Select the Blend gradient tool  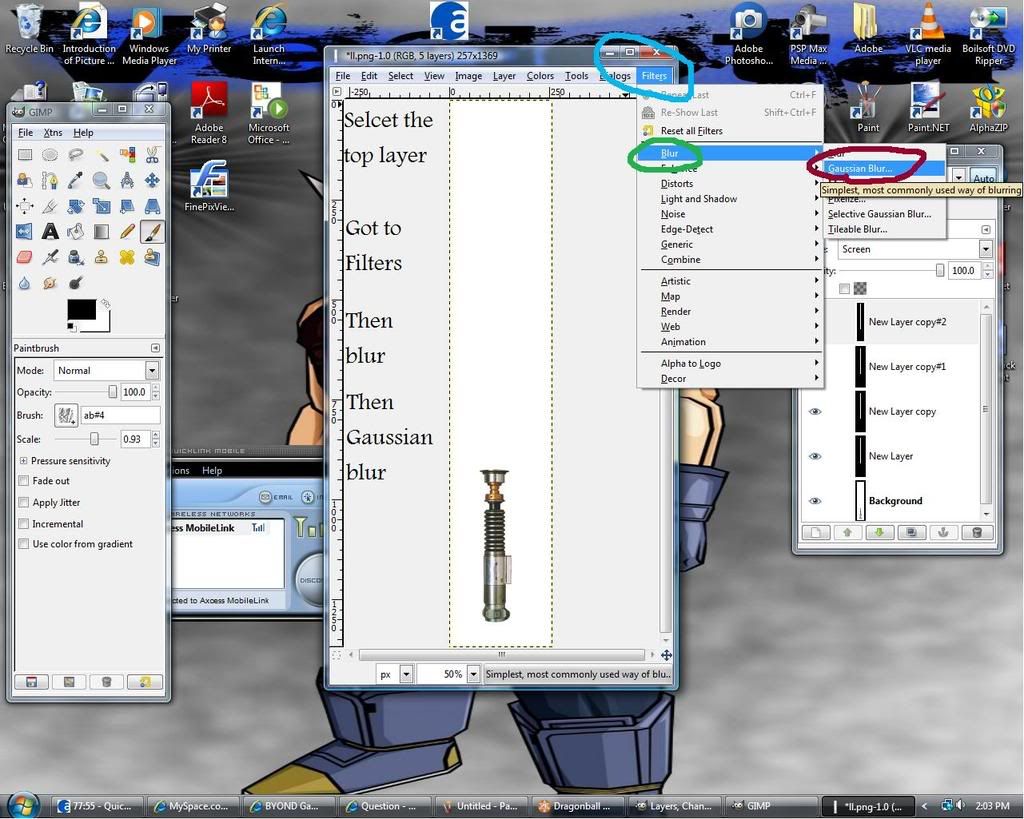(101, 232)
